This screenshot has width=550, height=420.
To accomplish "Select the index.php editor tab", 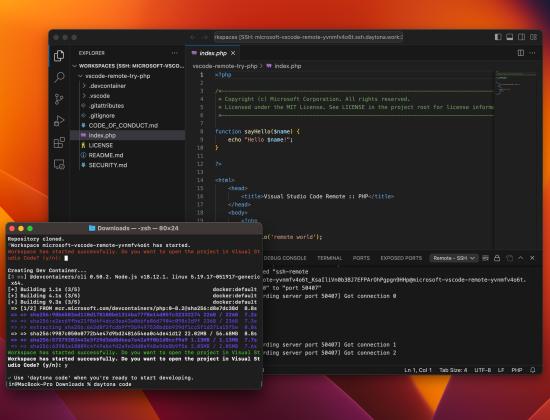I will click(x=213, y=53).
